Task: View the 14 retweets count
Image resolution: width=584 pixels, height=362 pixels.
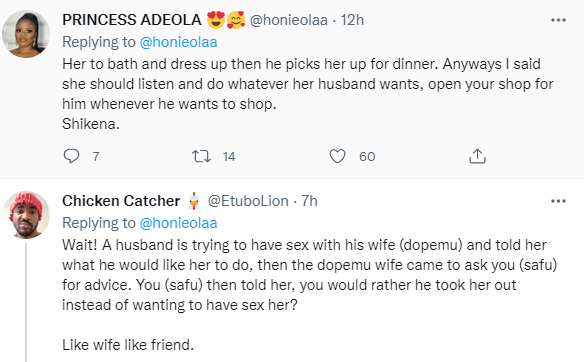Action: [229, 156]
